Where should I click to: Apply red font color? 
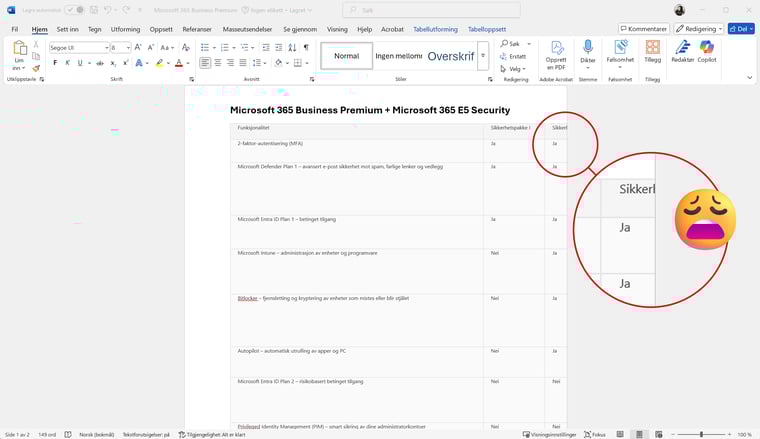tap(179, 63)
